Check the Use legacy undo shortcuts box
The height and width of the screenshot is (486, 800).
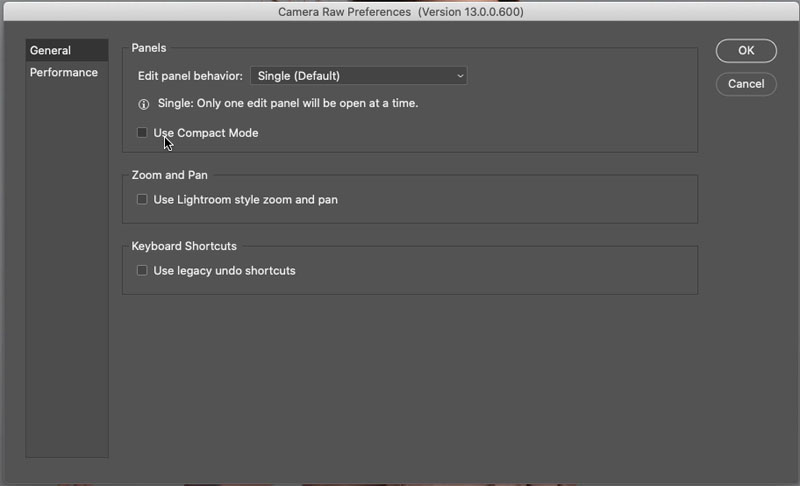tap(142, 270)
